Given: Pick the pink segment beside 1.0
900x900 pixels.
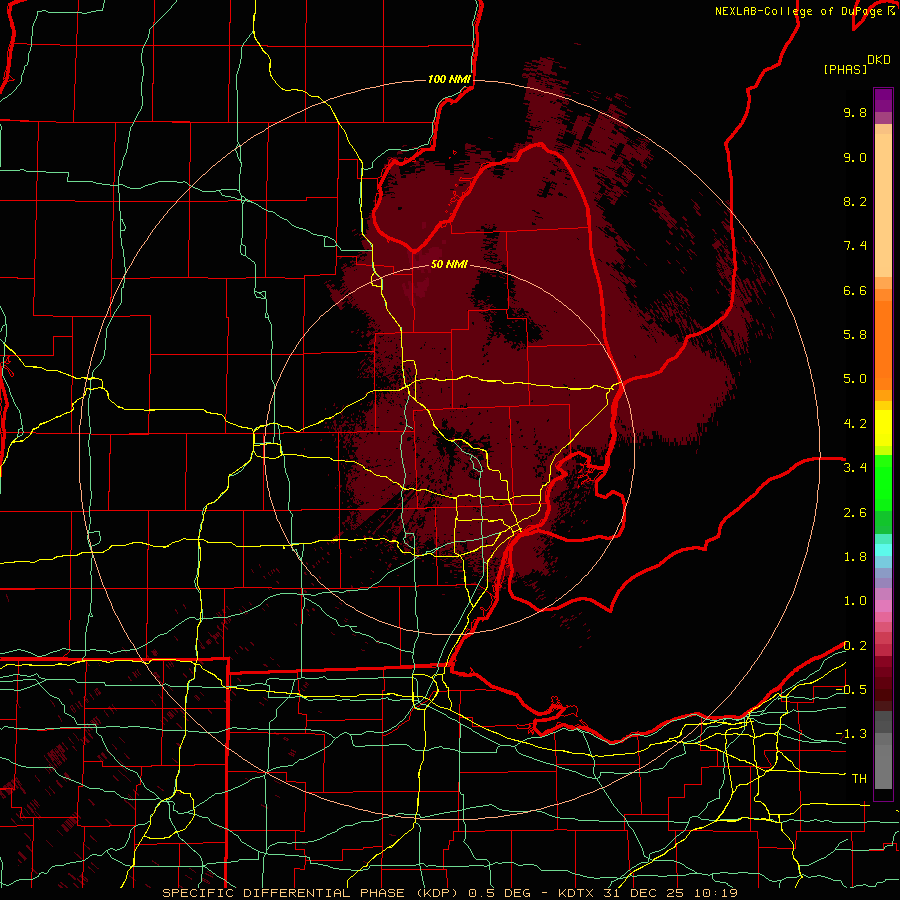Looking at the screenshot, I should point(883,605).
